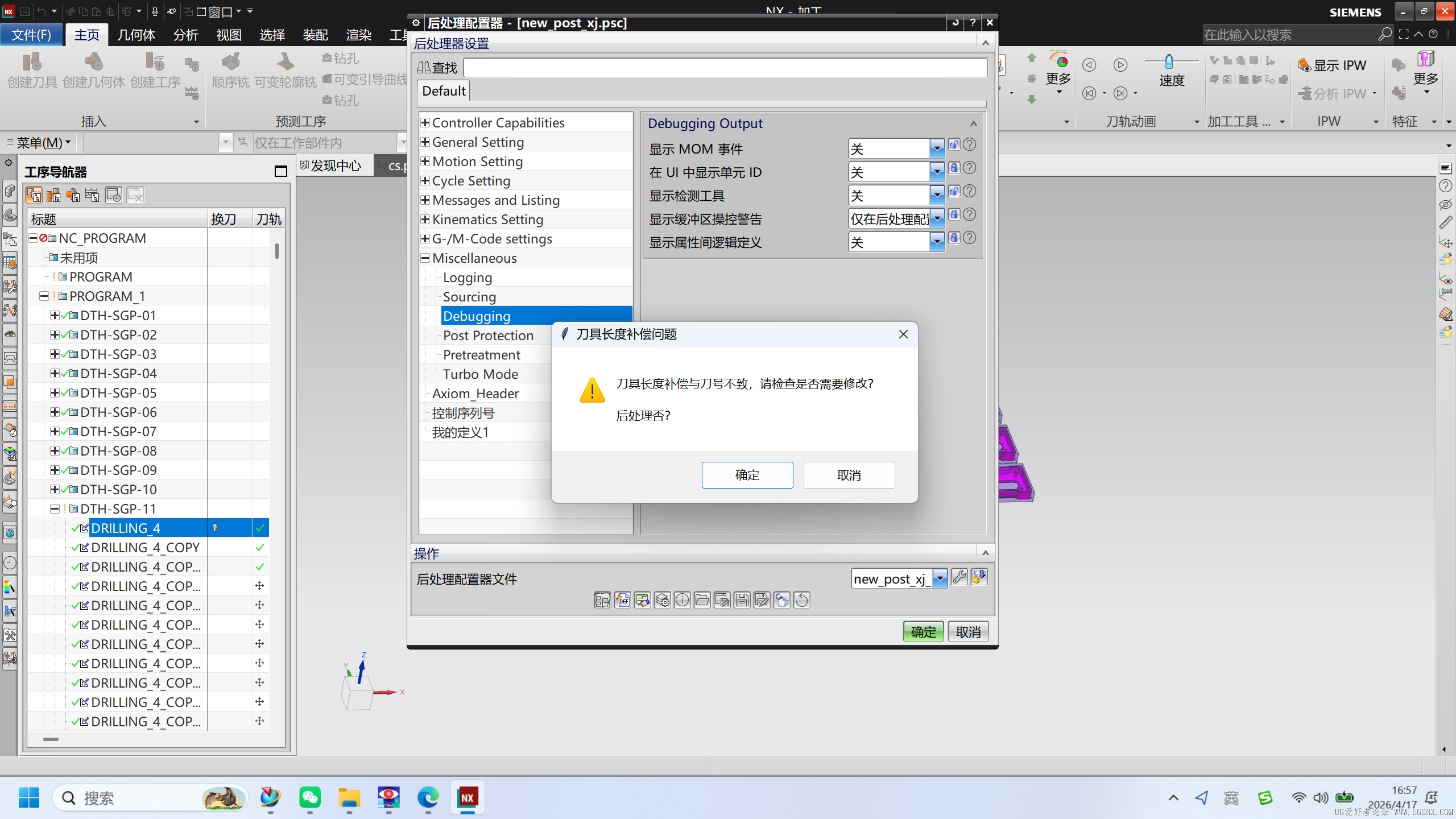Open the new_post_xj configurator file dropdown
This screenshot has width=1456, height=819.
point(940,578)
